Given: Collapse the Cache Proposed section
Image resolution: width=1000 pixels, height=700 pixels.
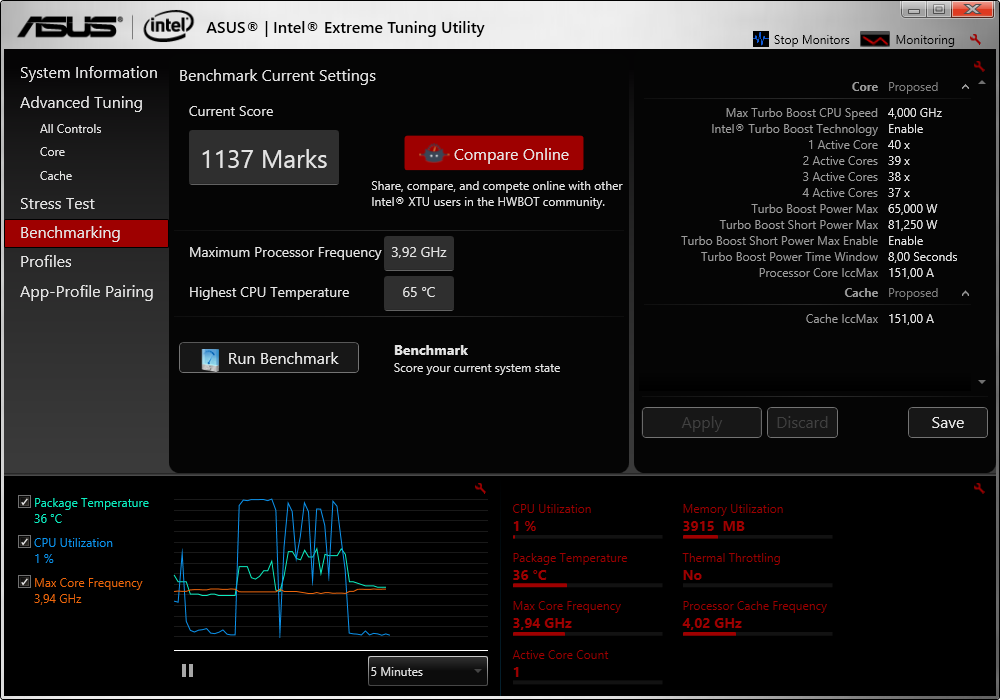Looking at the screenshot, I should [965, 293].
